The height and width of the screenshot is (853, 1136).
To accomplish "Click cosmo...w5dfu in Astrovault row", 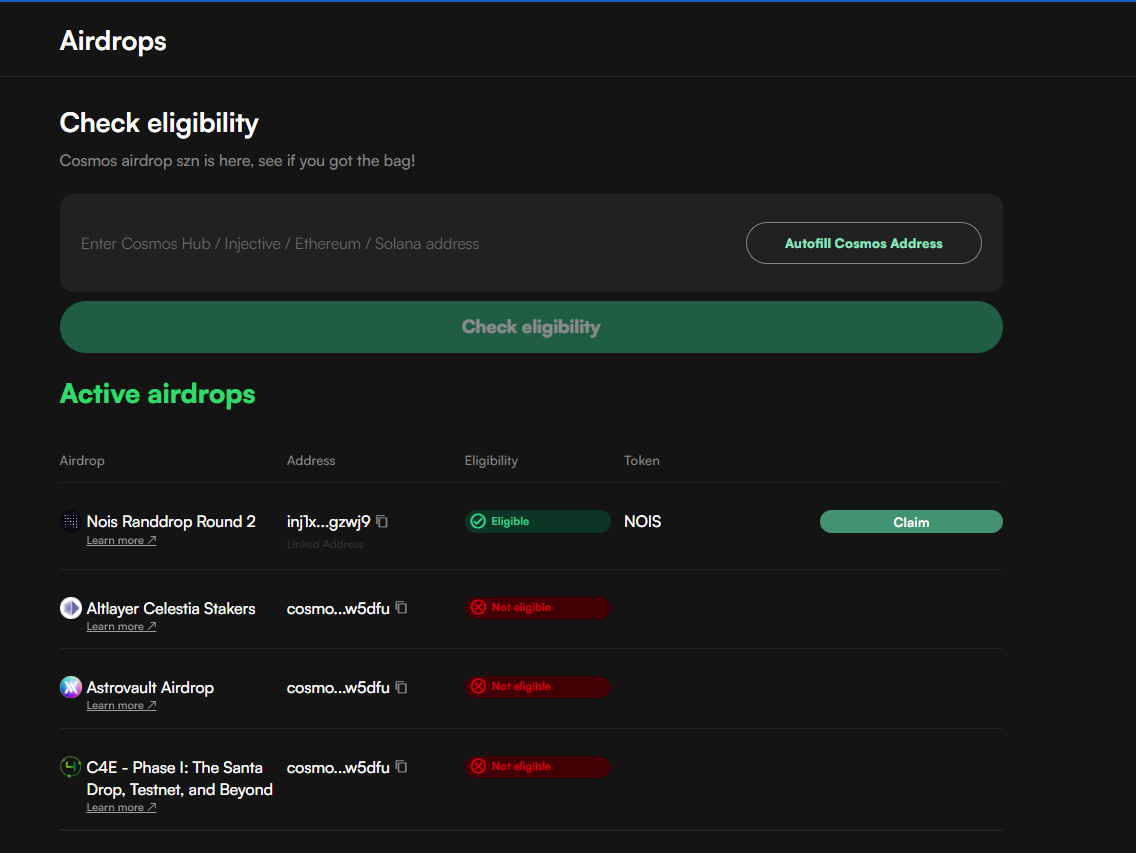I will point(338,688).
